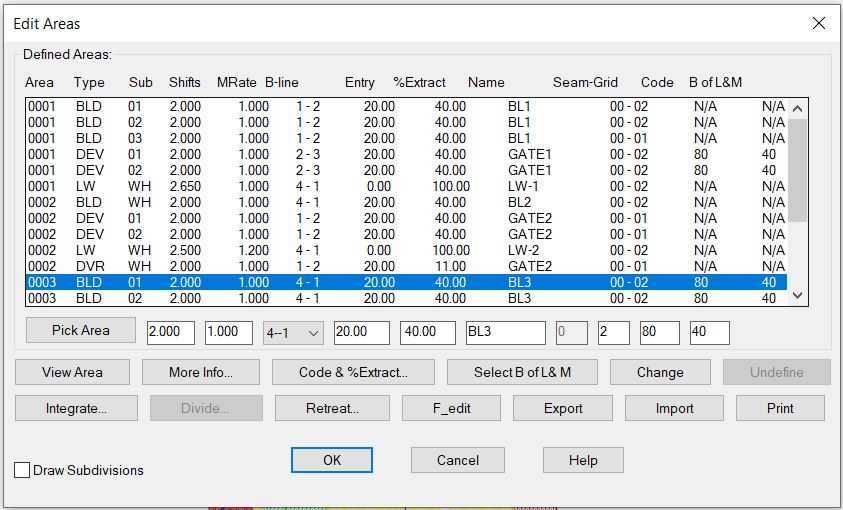
Task: Confirm with the OK button
Action: click(332, 460)
